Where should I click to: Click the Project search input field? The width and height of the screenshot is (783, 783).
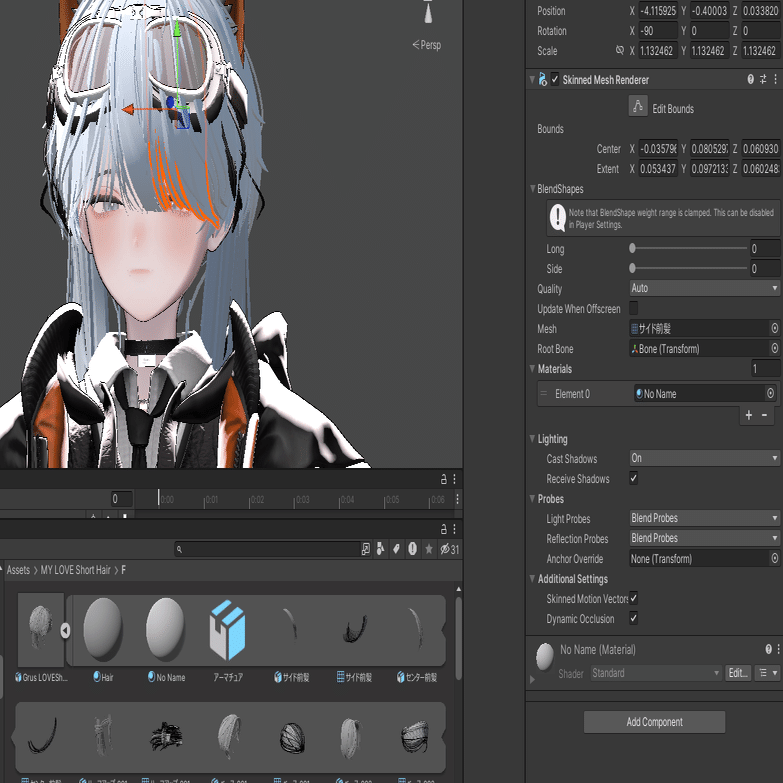[x=267, y=549]
